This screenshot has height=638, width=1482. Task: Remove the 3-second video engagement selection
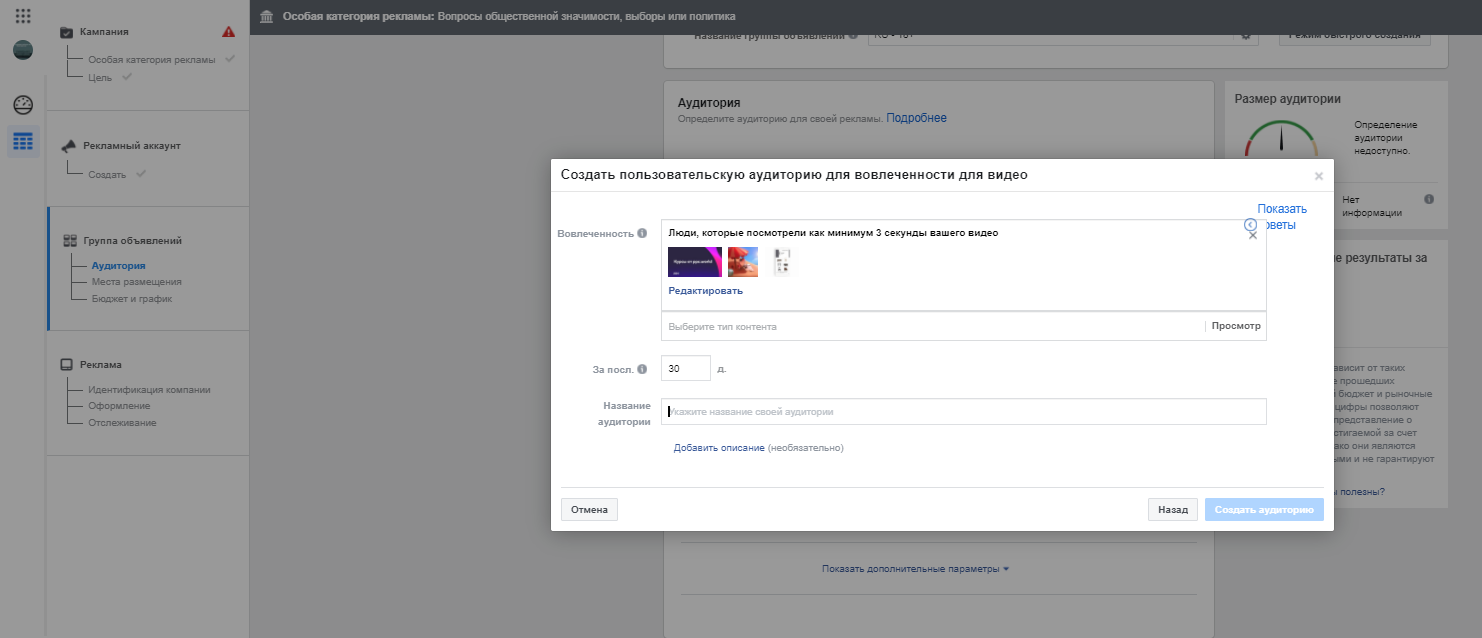1252,236
